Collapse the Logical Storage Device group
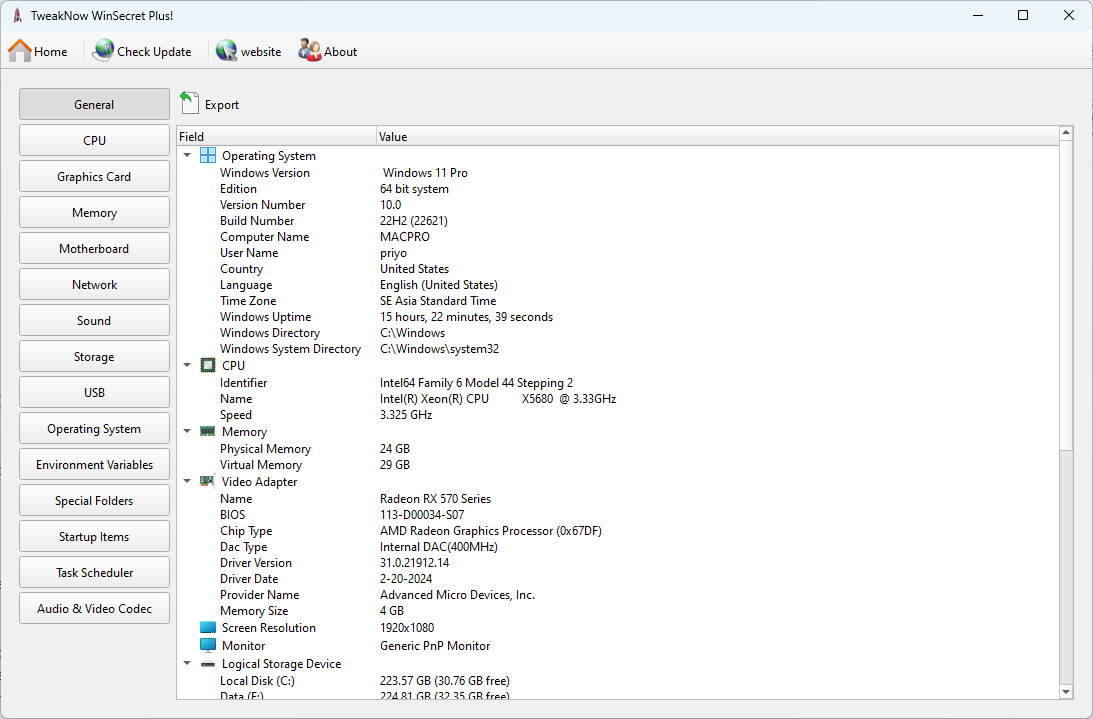Screen dimensions: 1093x719 pos(187,663)
